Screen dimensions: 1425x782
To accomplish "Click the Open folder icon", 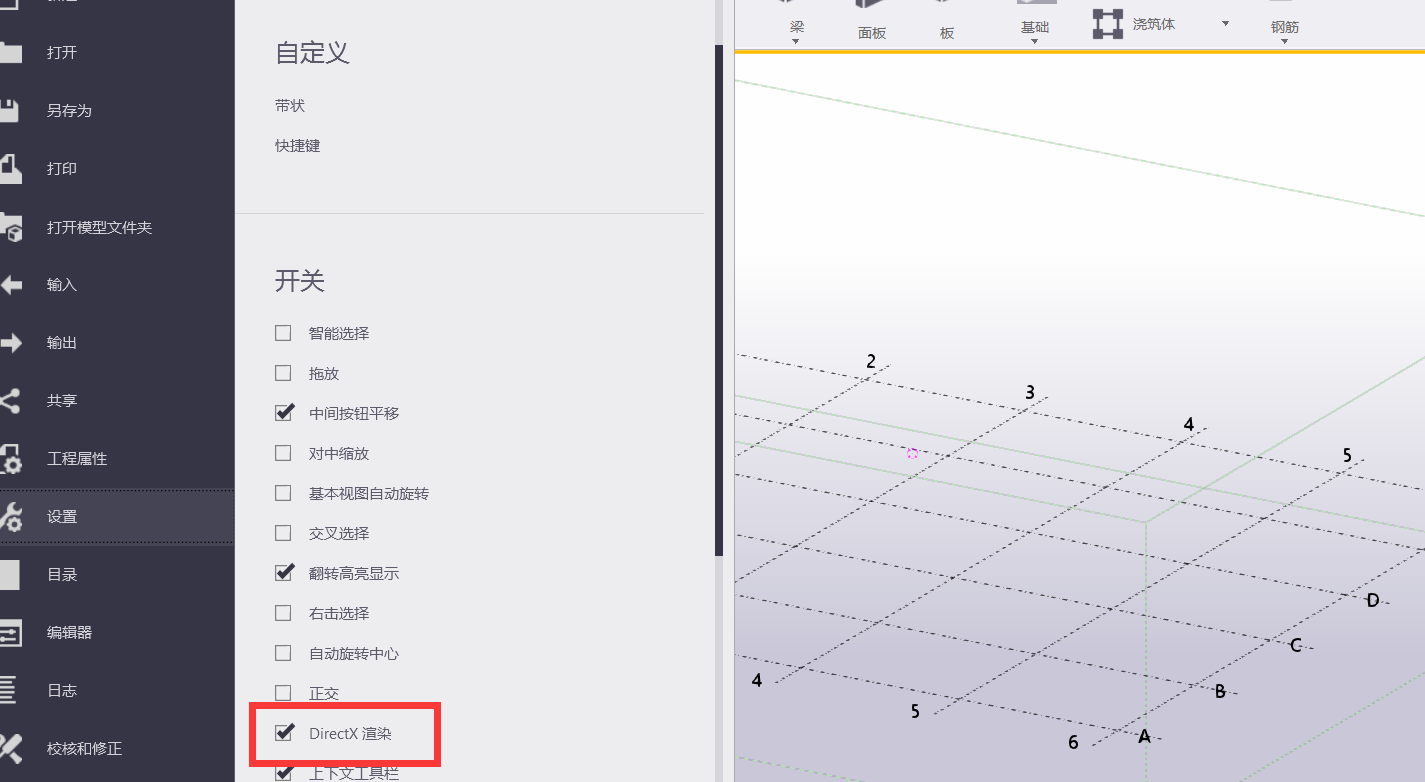I will tap(10, 52).
